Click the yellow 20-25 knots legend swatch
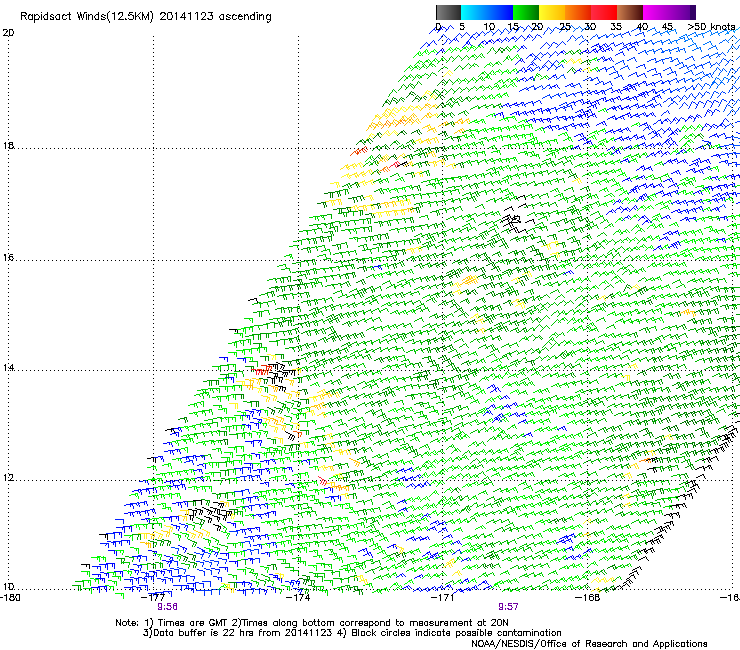This screenshot has height=650, width=740. [x=552, y=12]
